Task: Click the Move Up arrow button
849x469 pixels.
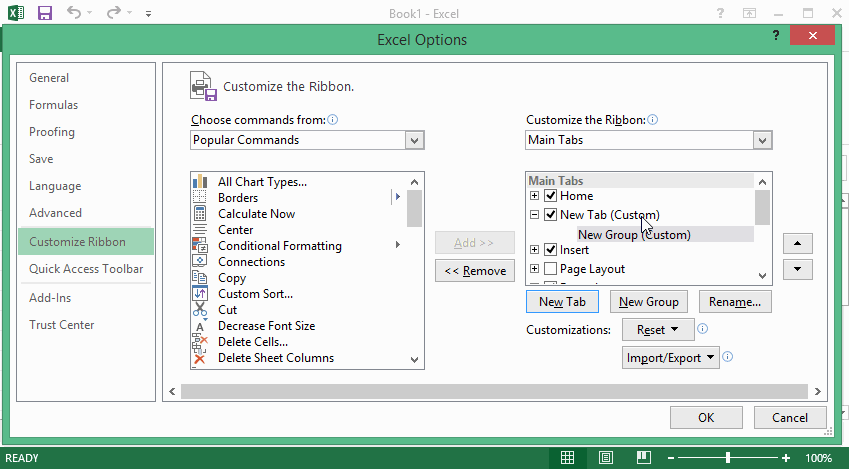Action: [x=797, y=244]
